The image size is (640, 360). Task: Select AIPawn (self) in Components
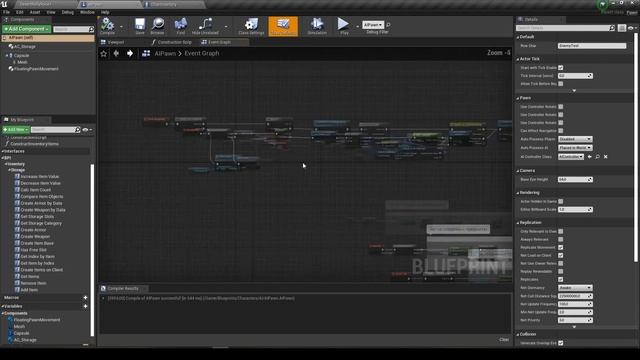[48, 38]
